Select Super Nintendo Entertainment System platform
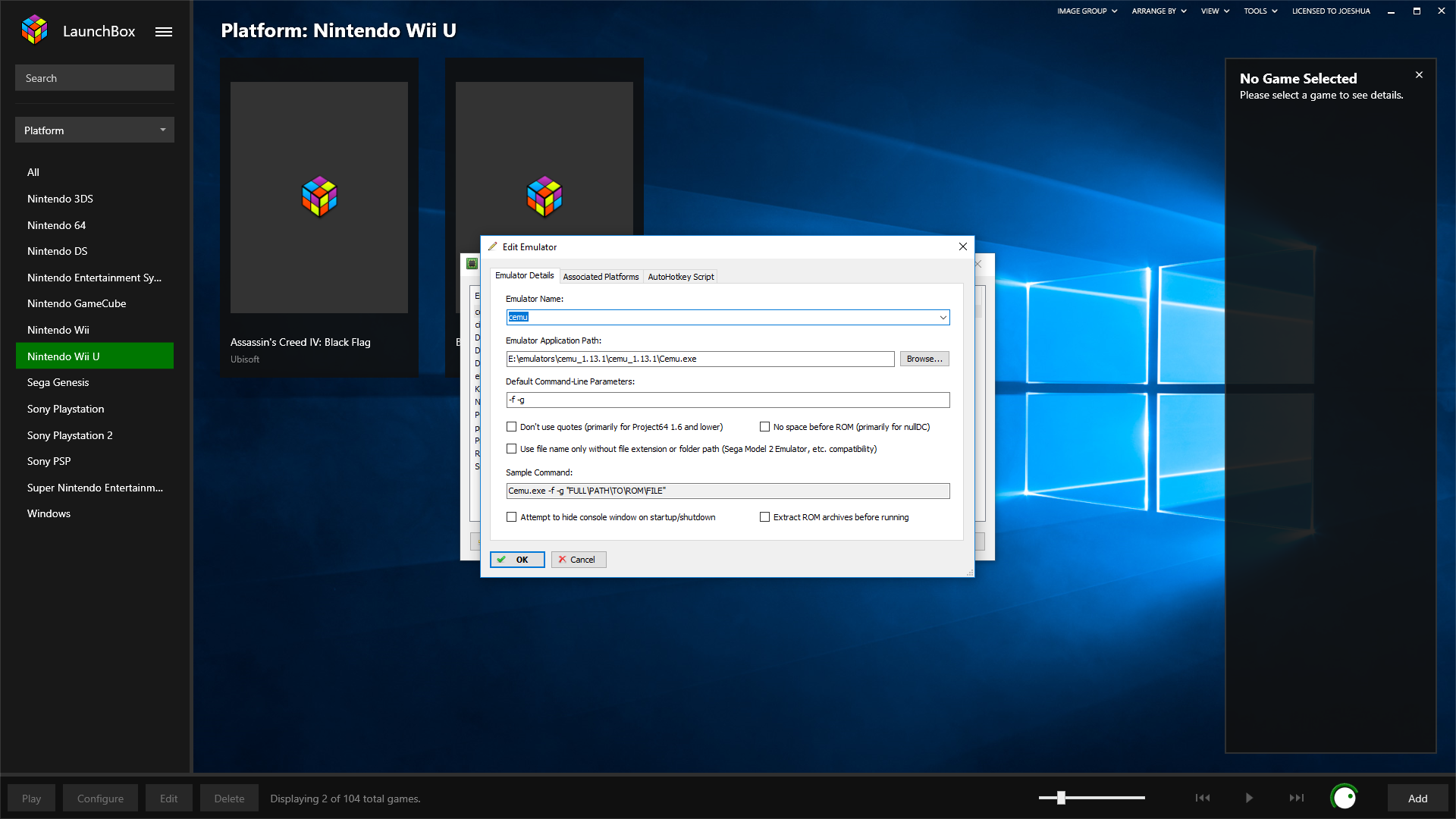This screenshot has width=1456, height=819. click(x=95, y=488)
